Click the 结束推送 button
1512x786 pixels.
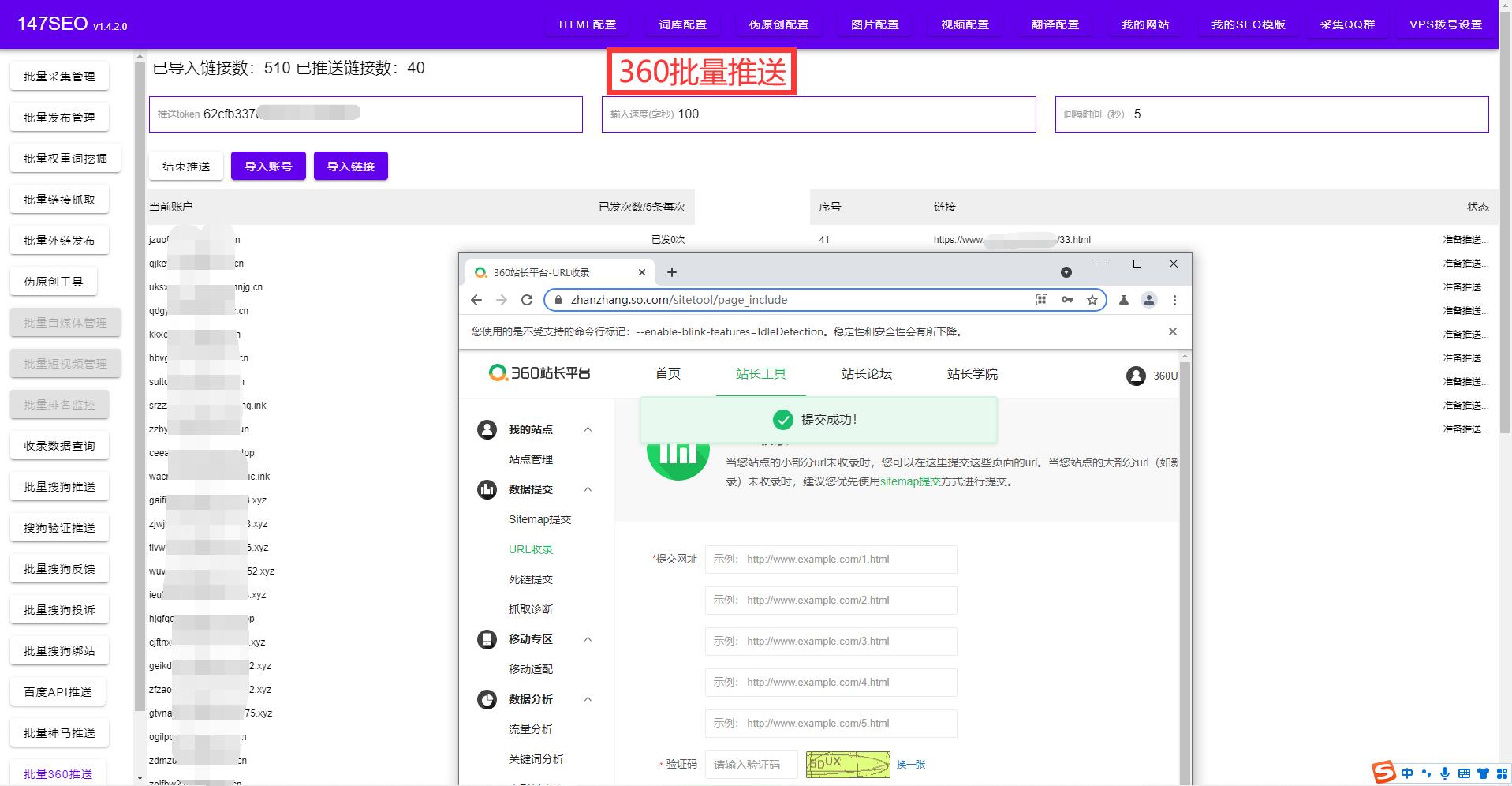pyautogui.click(x=186, y=167)
